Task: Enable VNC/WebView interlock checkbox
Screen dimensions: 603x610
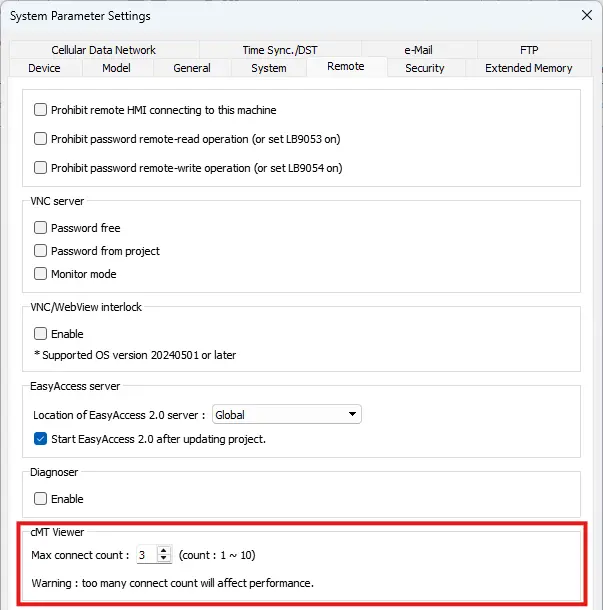Action: click(40, 333)
